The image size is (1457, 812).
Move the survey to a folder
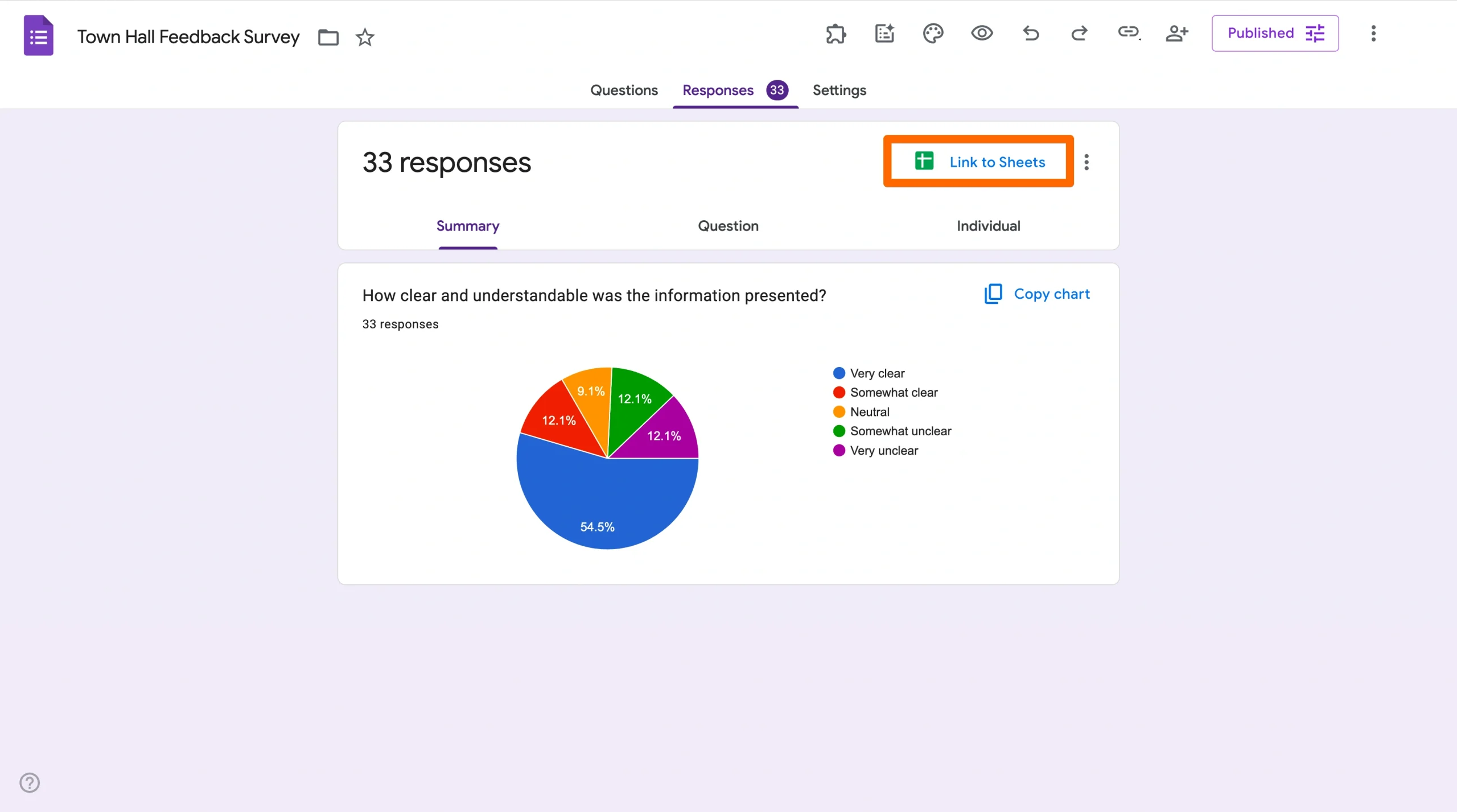(x=328, y=37)
